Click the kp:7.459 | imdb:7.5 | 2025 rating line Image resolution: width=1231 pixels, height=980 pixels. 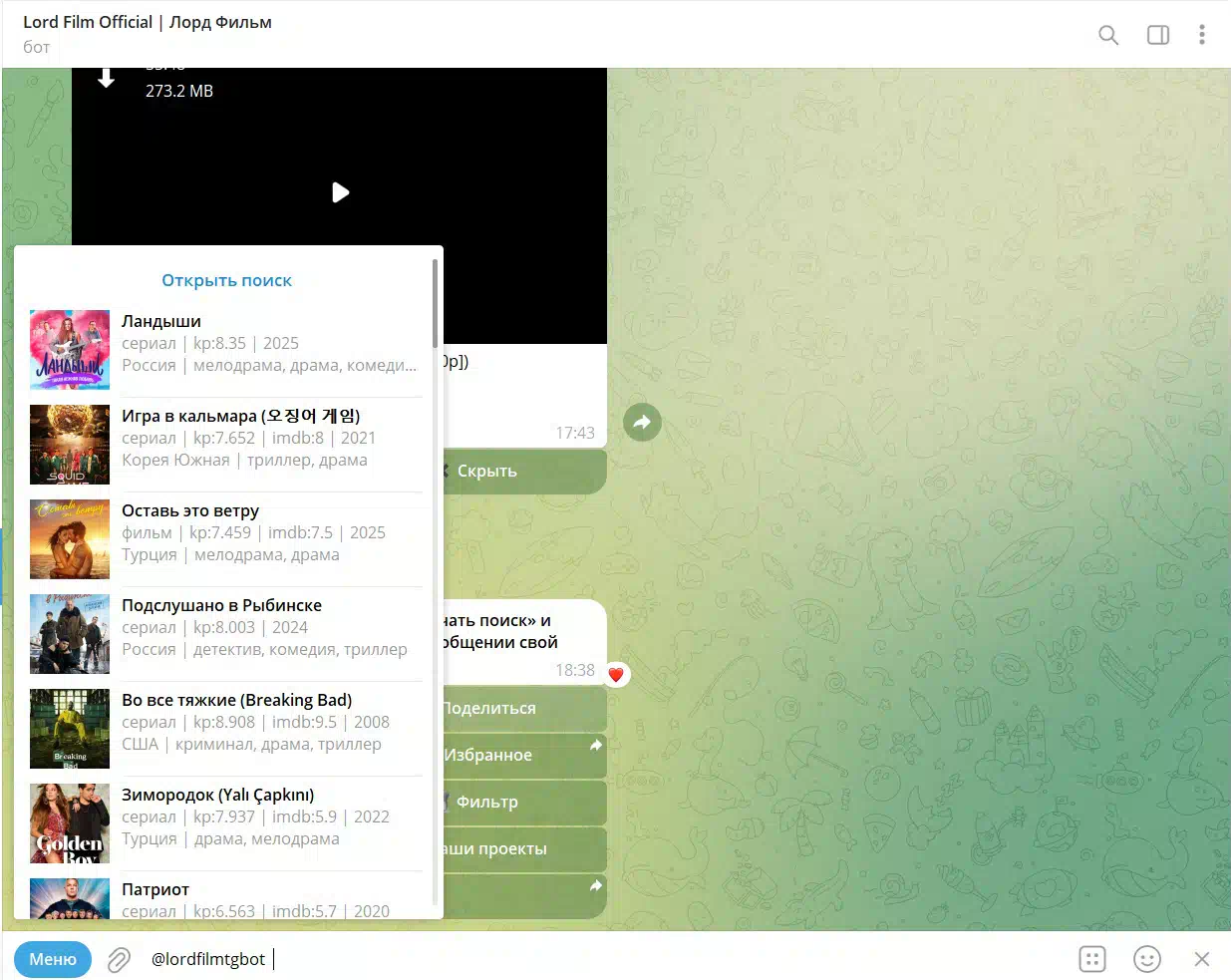tap(253, 532)
